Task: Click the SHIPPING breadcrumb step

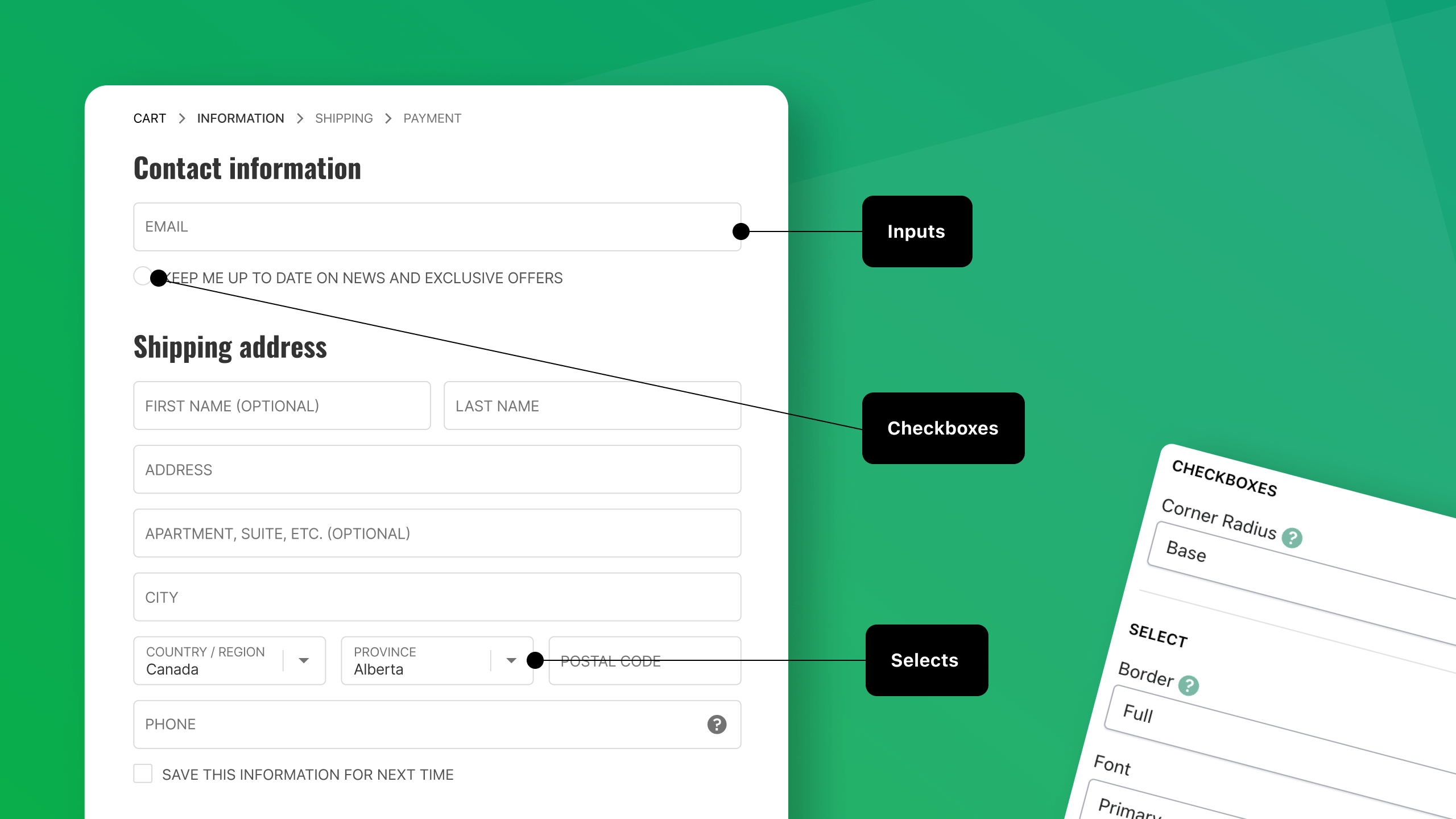Action: point(344,118)
